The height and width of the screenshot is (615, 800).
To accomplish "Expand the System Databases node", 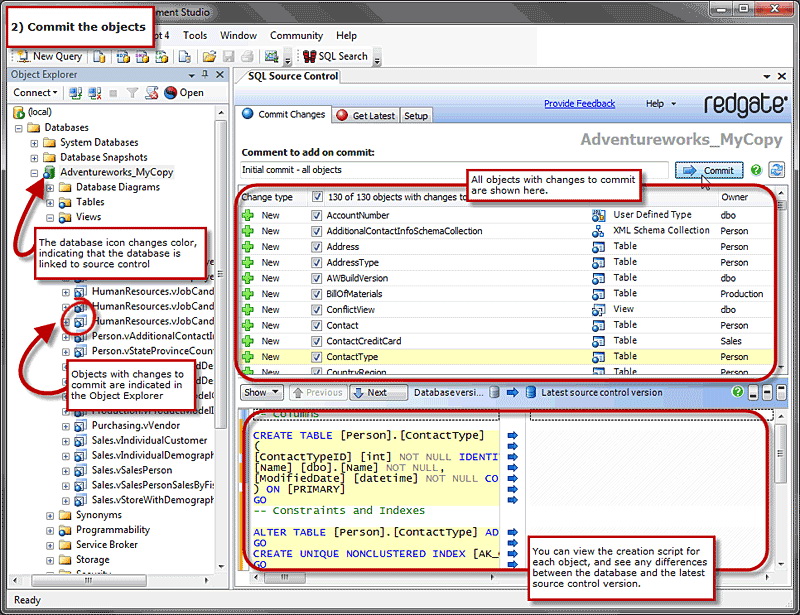I will point(34,143).
